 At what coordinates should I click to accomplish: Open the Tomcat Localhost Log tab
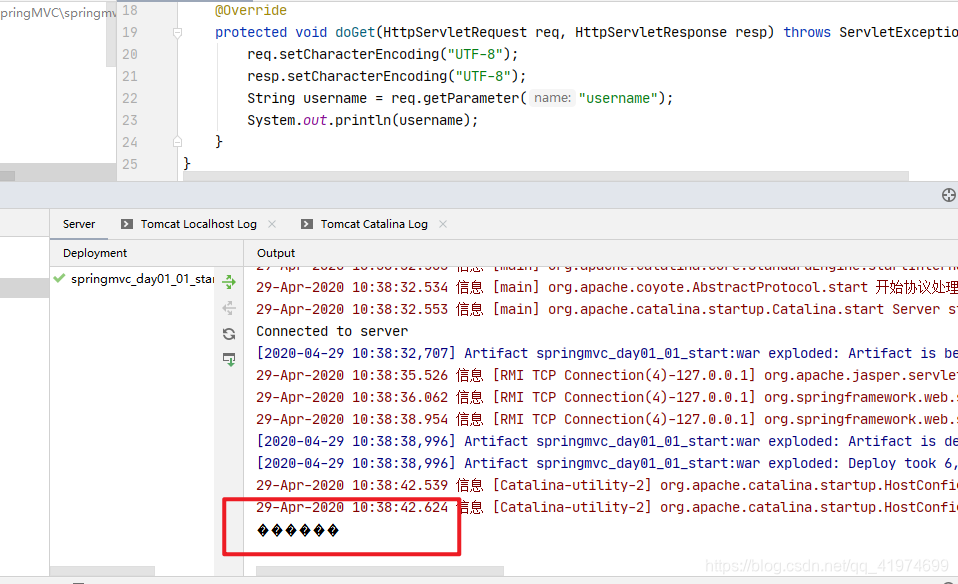tap(199, 224)
